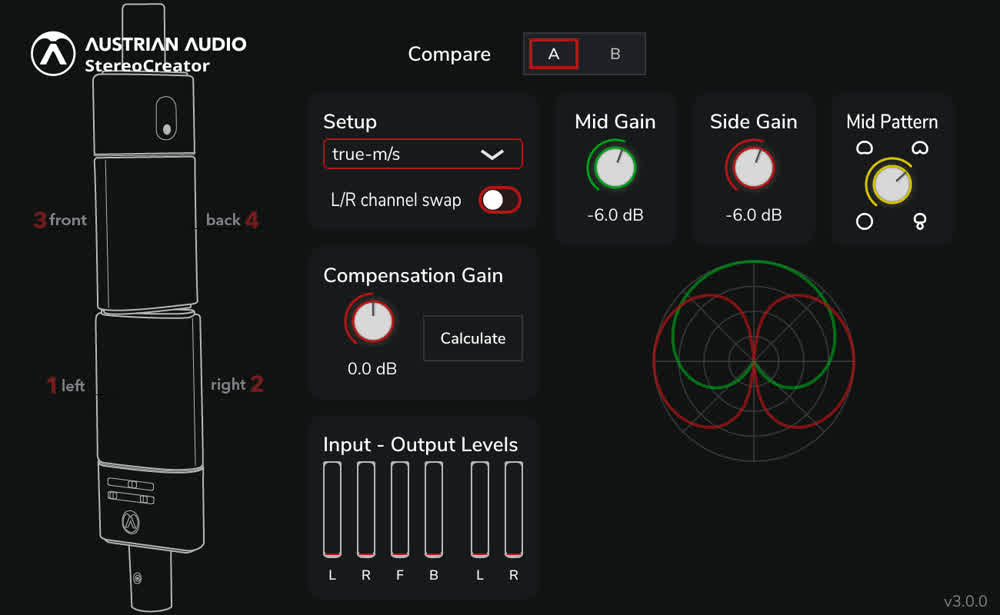The height and width of the screenshot is (615, 1000).
Task: Click the Side Gain knob
Action: pyautogui.click(x=753, y=167)
